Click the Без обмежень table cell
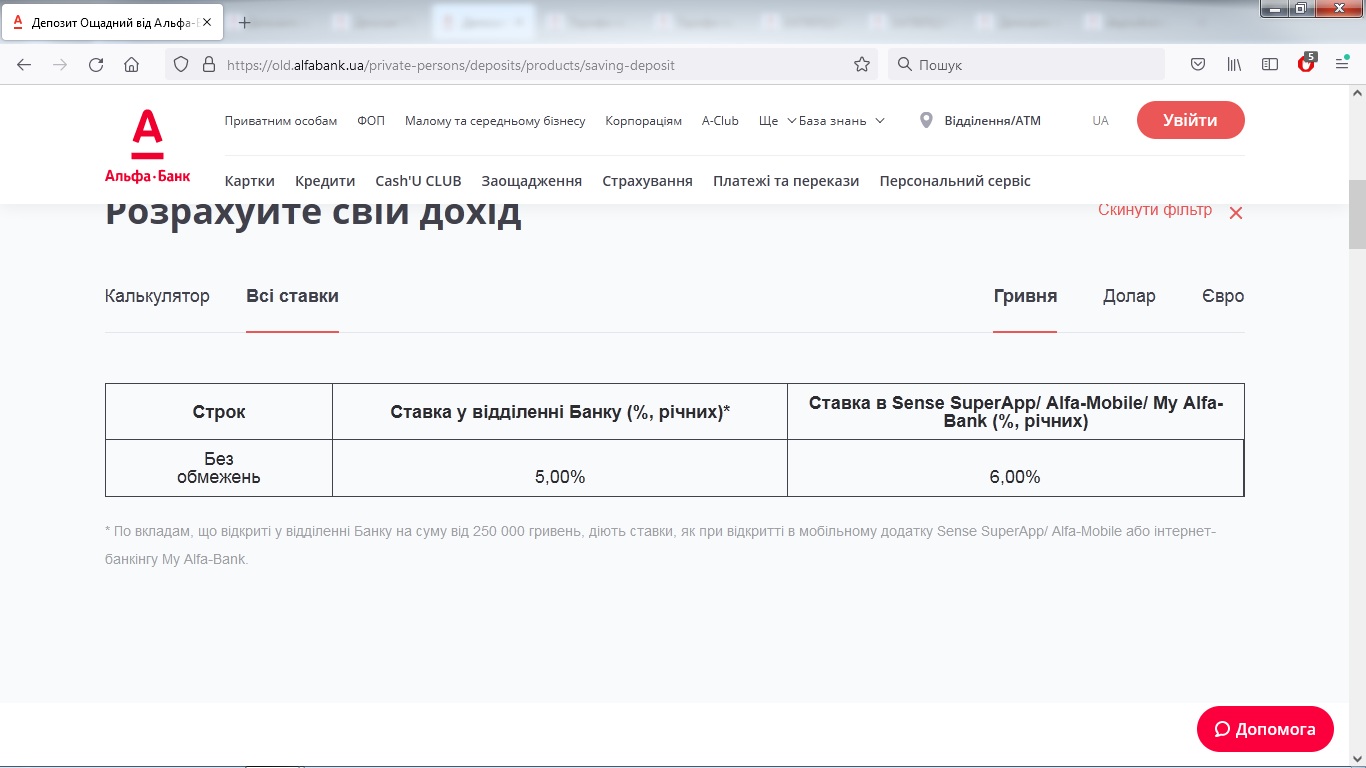 219,468
